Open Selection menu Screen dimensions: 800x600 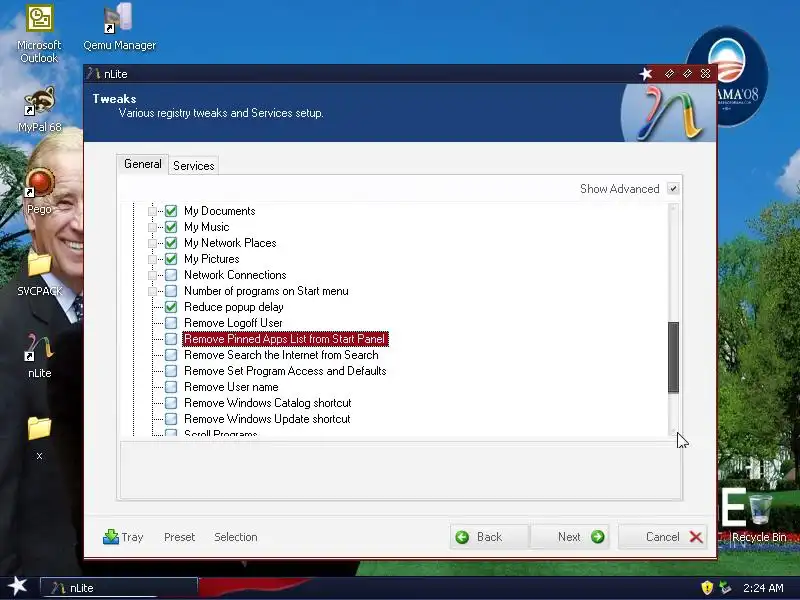click(236, 537)
